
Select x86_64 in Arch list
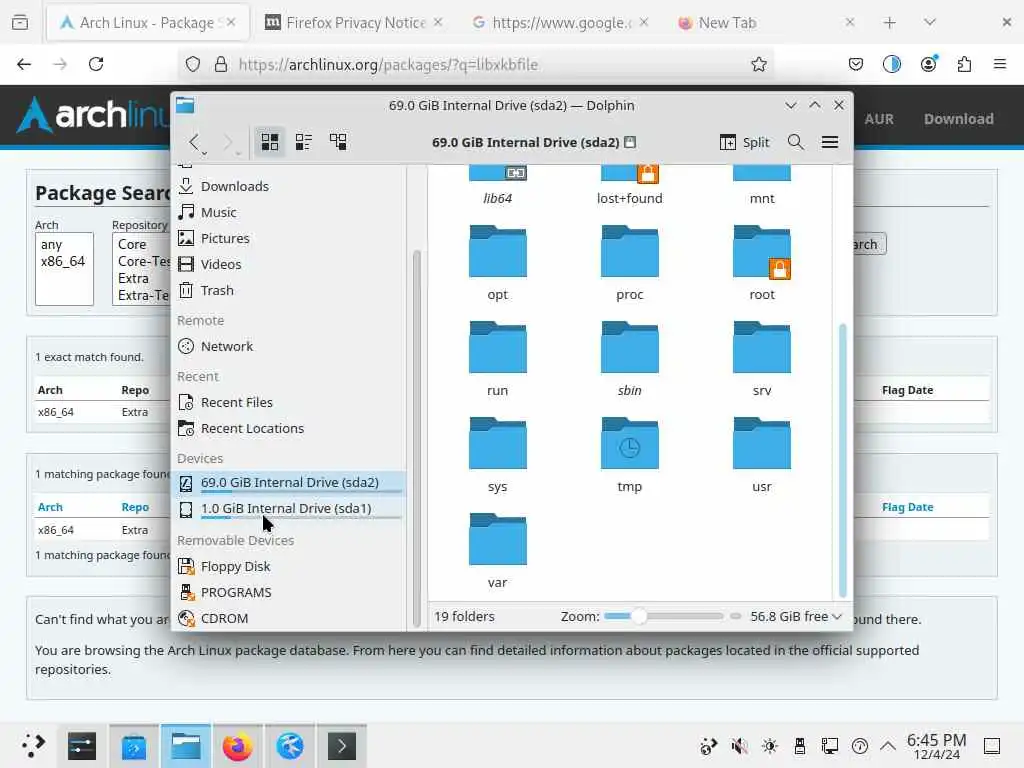(x=63, y=261)
